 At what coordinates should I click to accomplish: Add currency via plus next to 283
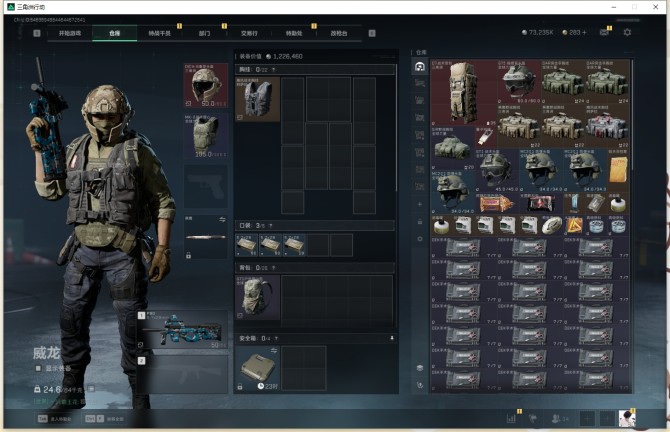[x=584, y=32]
